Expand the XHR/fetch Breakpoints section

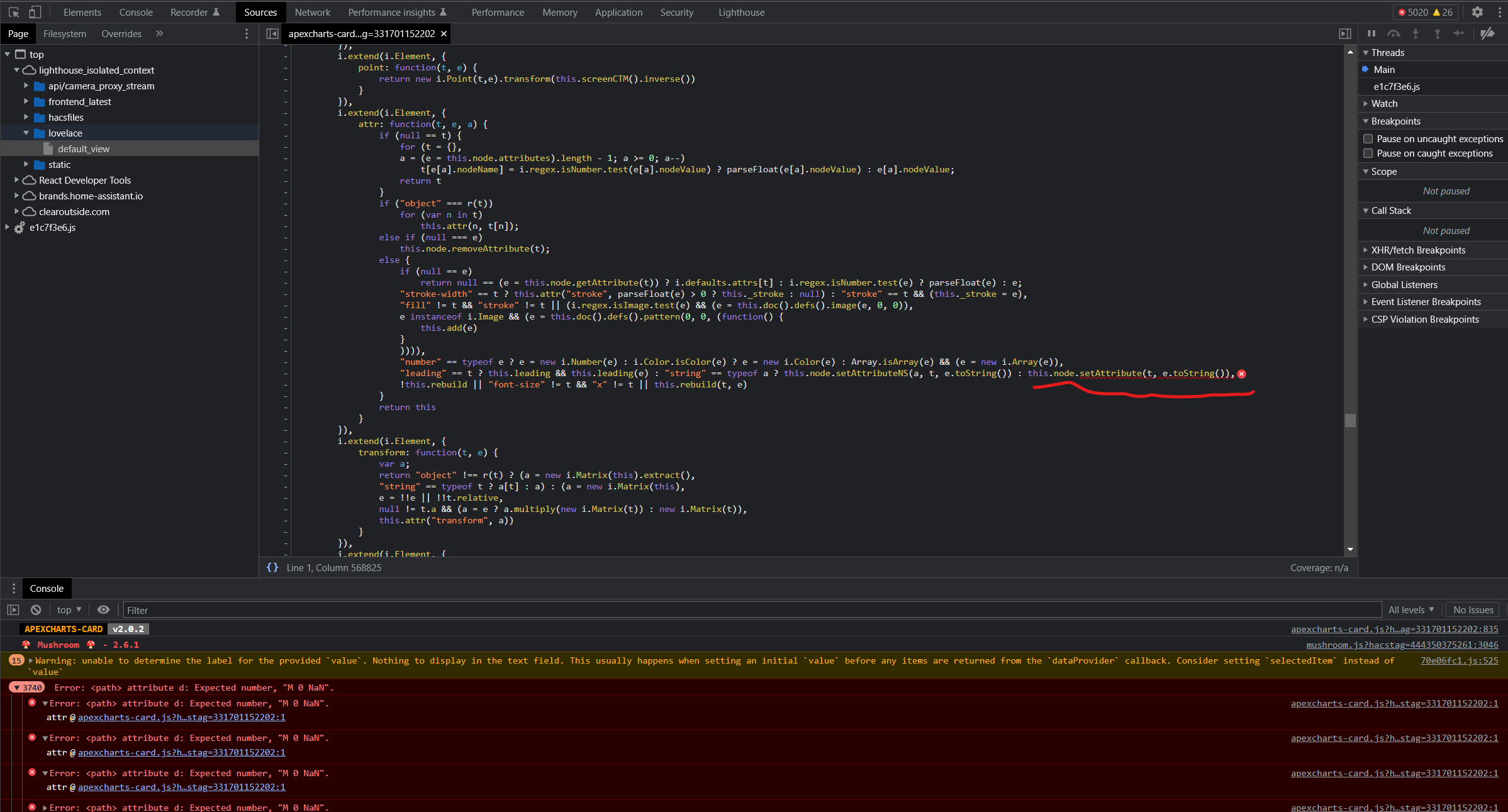pyautogui.click(x=1366, y=250)
